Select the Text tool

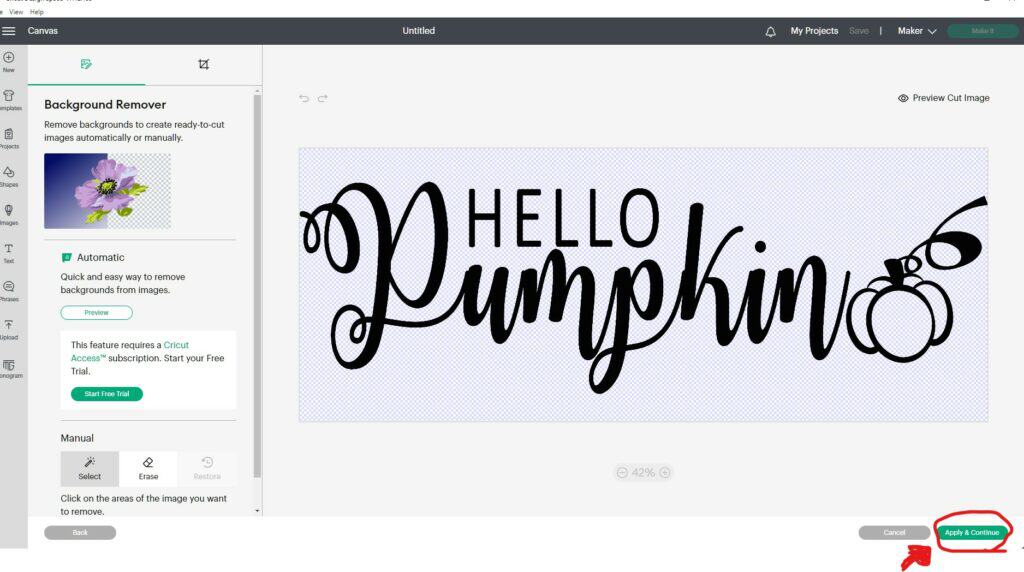pyautogui.click(x=8, y=253)
